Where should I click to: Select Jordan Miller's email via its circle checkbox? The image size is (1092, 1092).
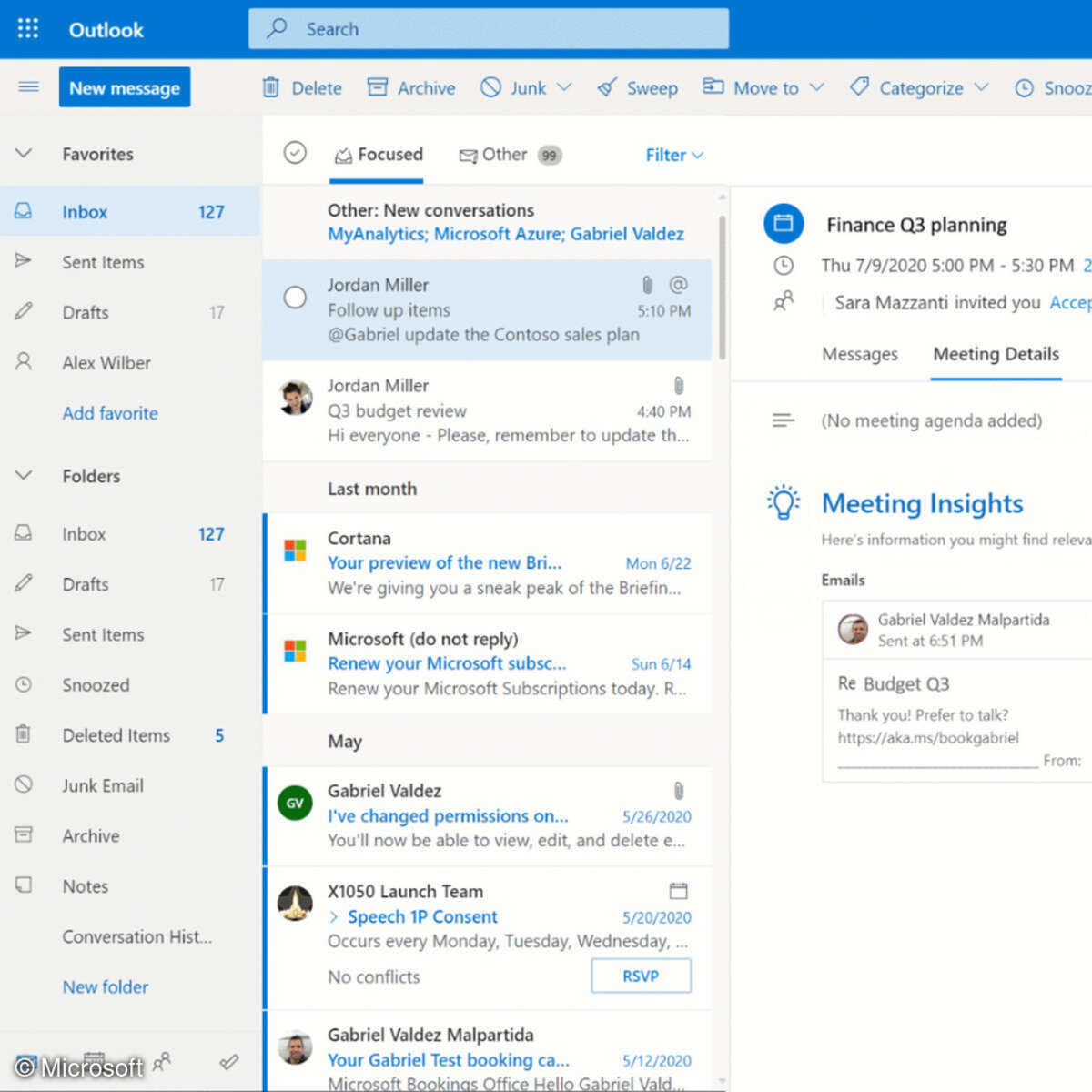click(x=295, y=298)
